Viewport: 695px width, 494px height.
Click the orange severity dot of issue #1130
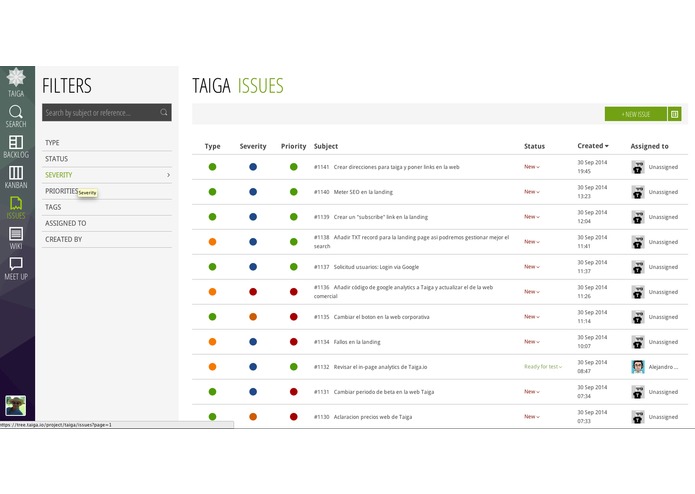pos(253,417)
